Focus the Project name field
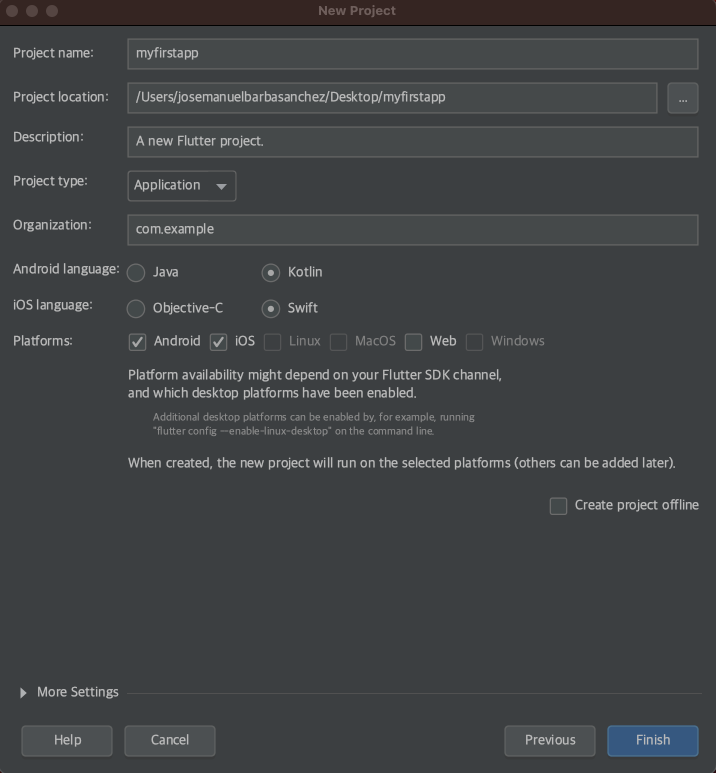 click(413, 54)
